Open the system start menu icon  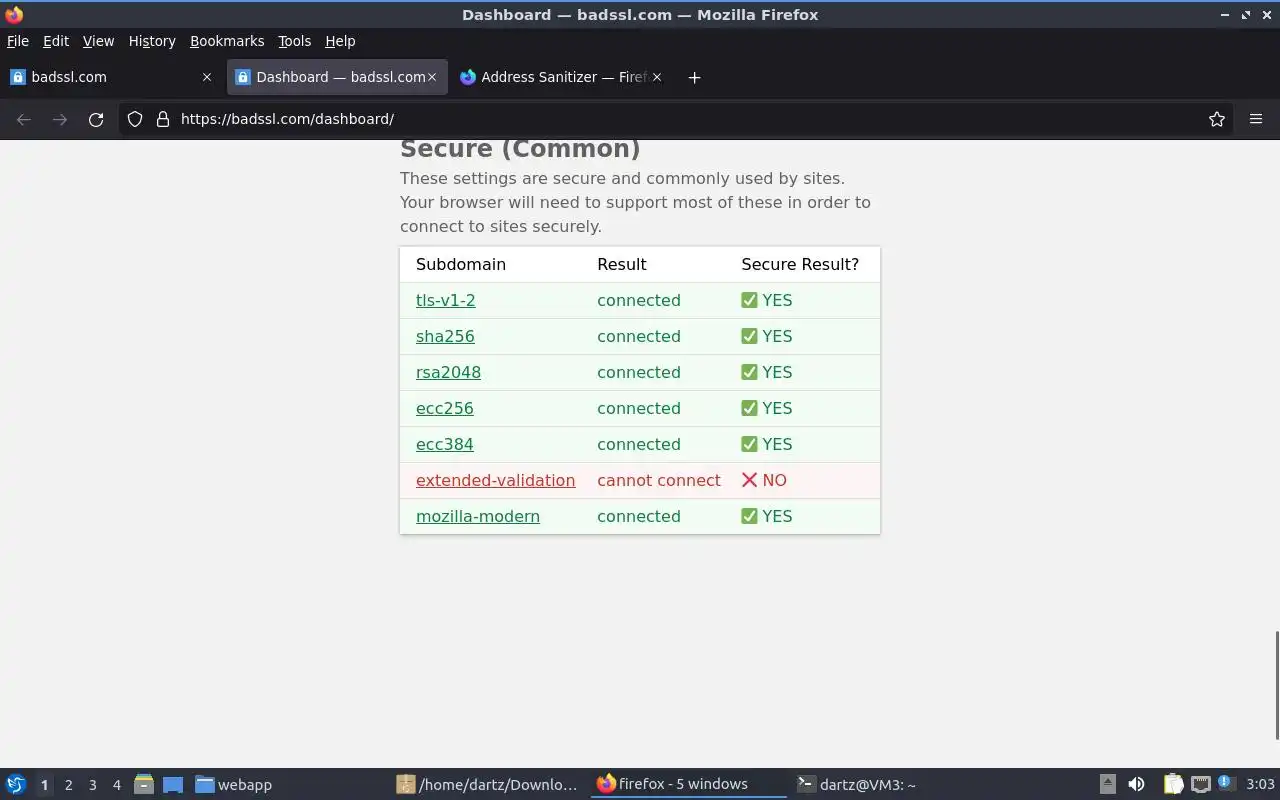click(16, 784)
